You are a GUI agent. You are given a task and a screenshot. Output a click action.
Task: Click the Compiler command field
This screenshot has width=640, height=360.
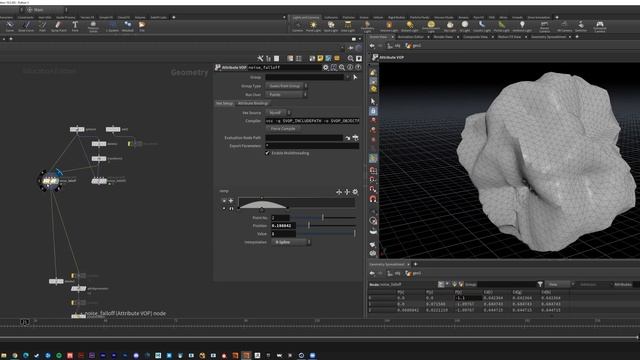click(x=312, y=121)
